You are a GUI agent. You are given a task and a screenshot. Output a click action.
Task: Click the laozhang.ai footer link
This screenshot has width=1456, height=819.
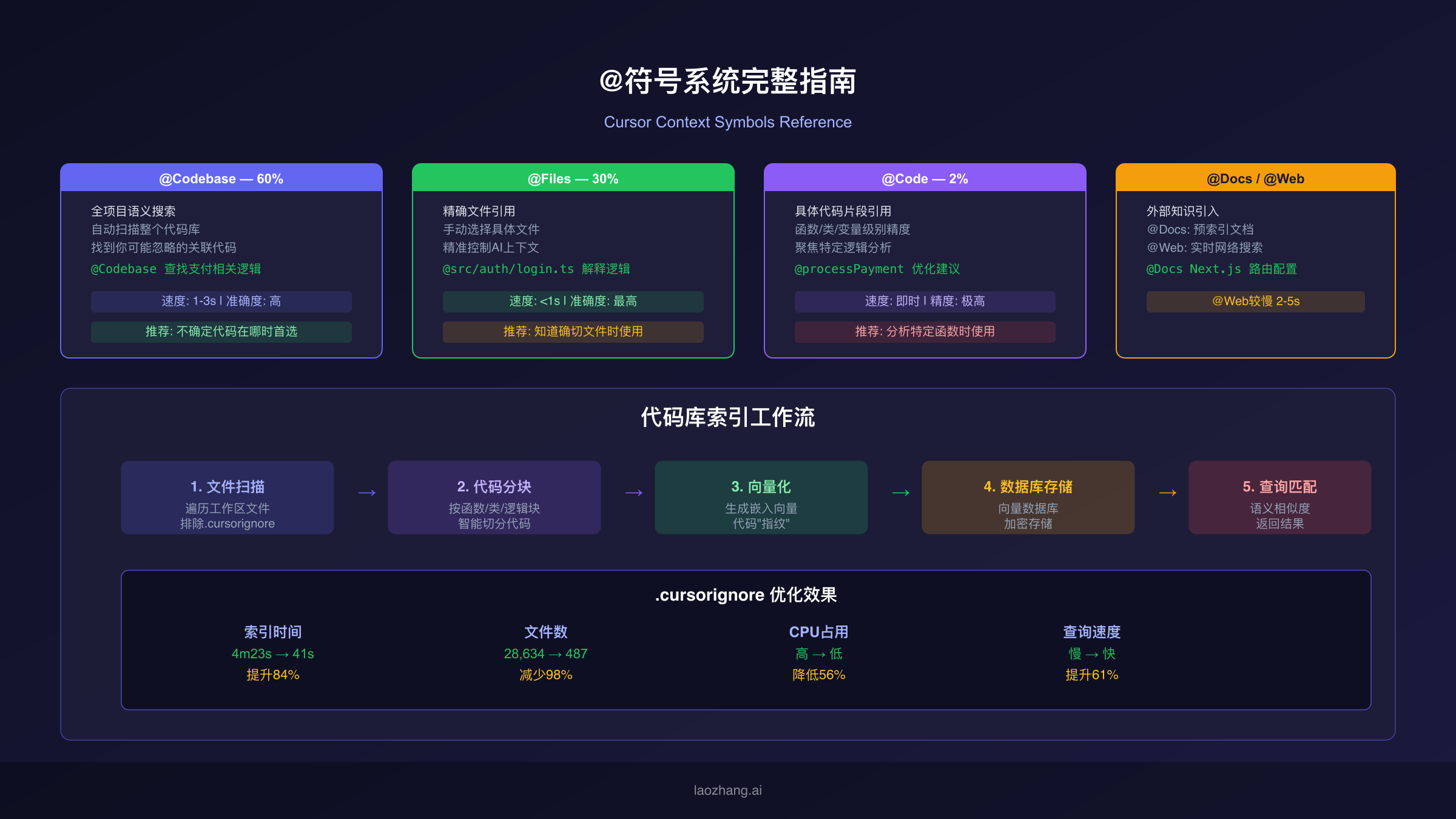click(727, 790)
